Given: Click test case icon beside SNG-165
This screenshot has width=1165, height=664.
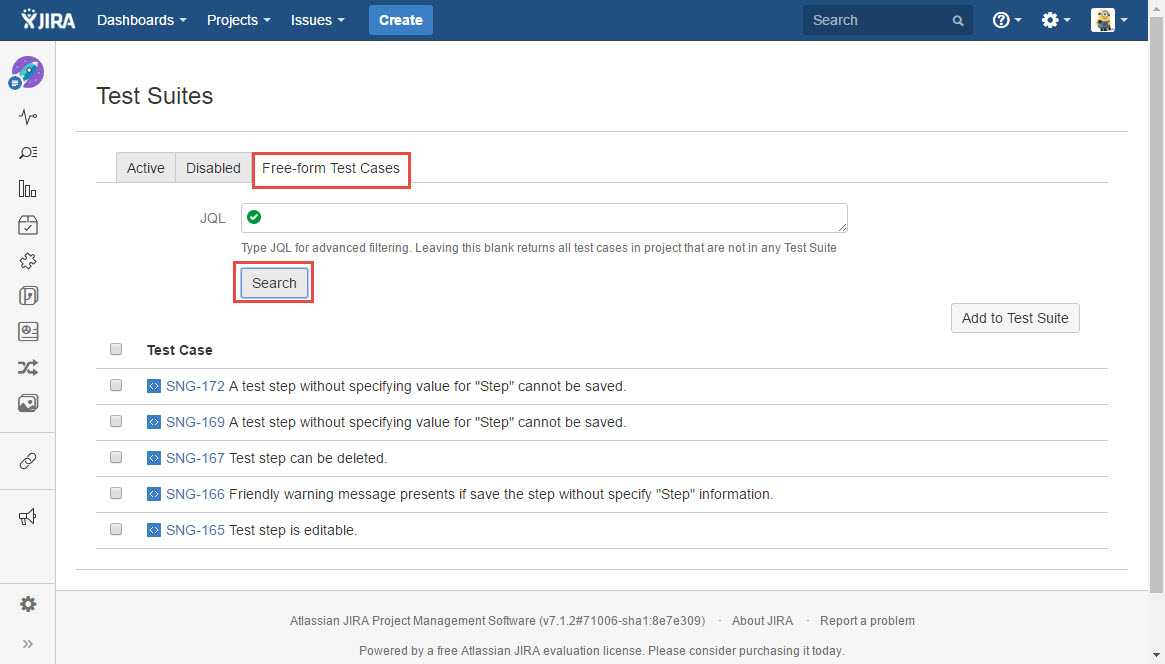Looking at the screenshot, I should point(154,530).
